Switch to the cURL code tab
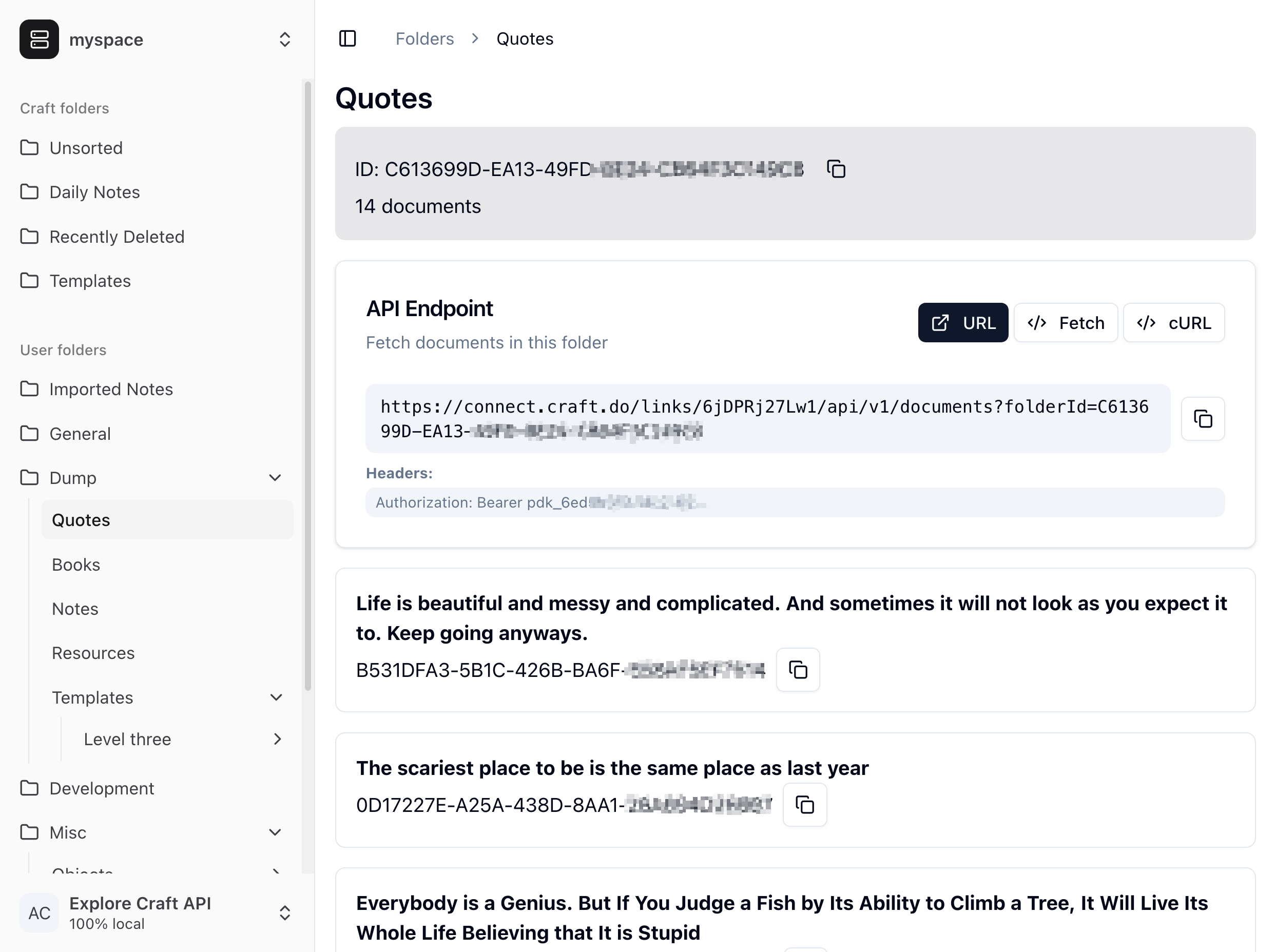The width and height of the screenshot is (1275, 952). point(1173,323)
